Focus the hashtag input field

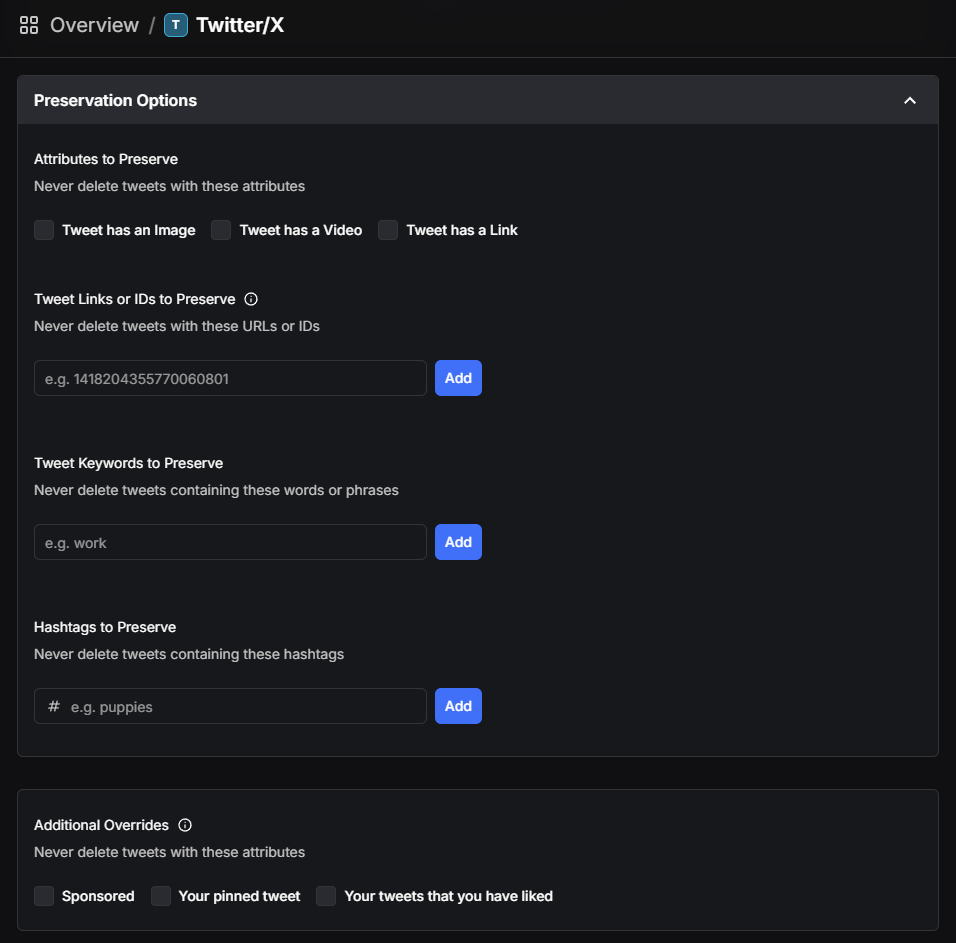tap(230, 706)
